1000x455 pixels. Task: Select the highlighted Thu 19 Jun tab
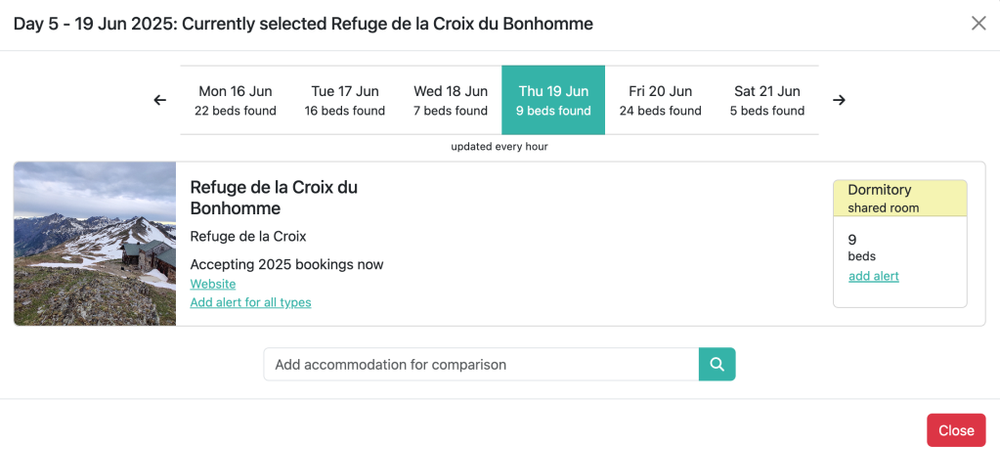tap(554, 100)
